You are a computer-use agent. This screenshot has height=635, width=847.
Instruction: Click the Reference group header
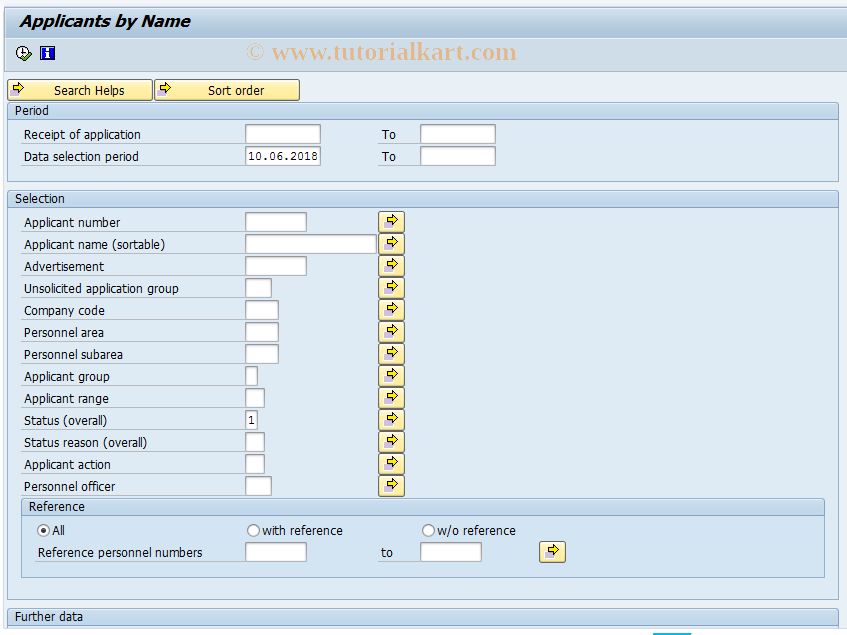(x=423, y=506)
